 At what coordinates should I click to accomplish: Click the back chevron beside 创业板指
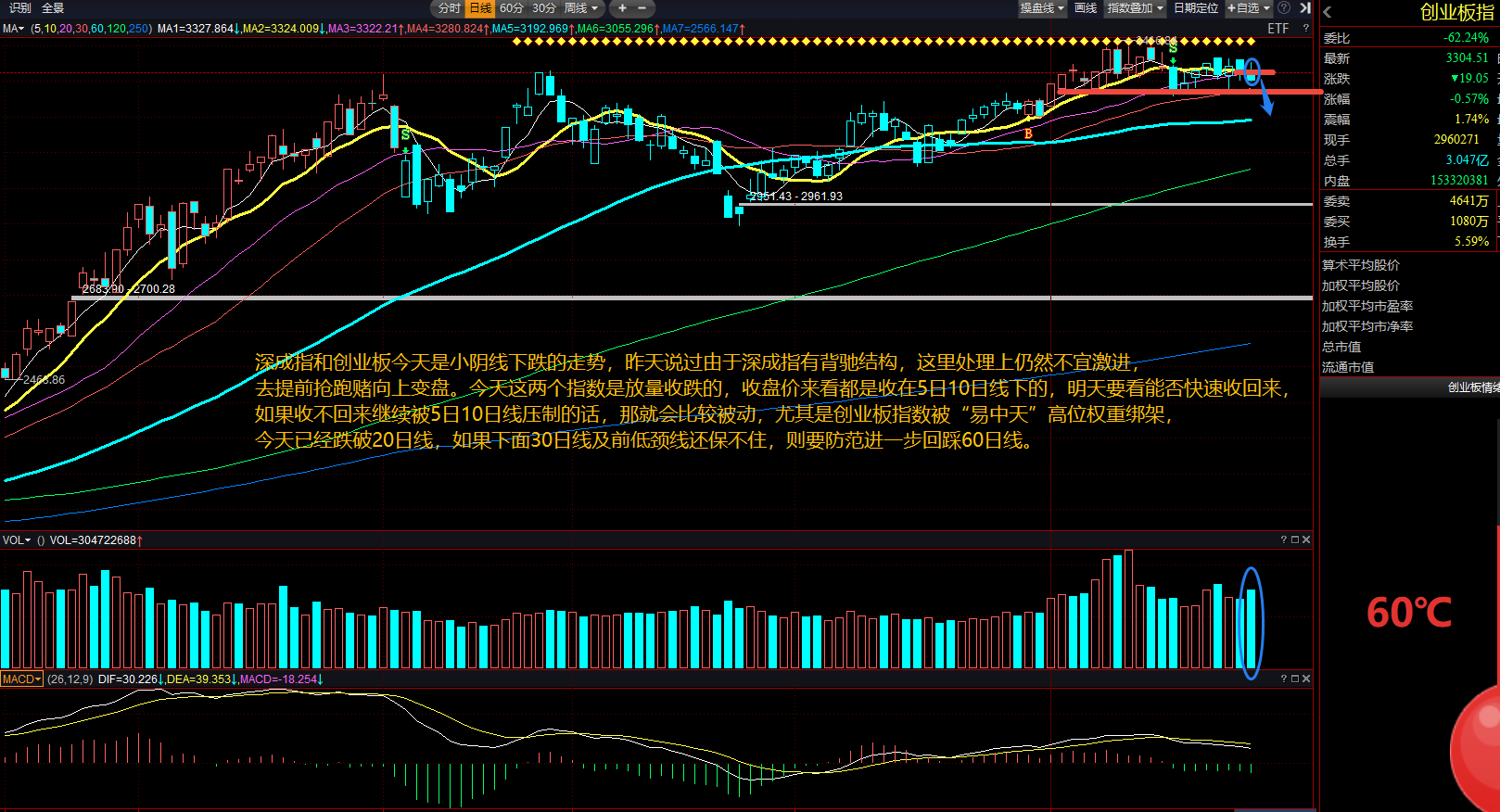pyautogui.click(x=1328, y=12)
